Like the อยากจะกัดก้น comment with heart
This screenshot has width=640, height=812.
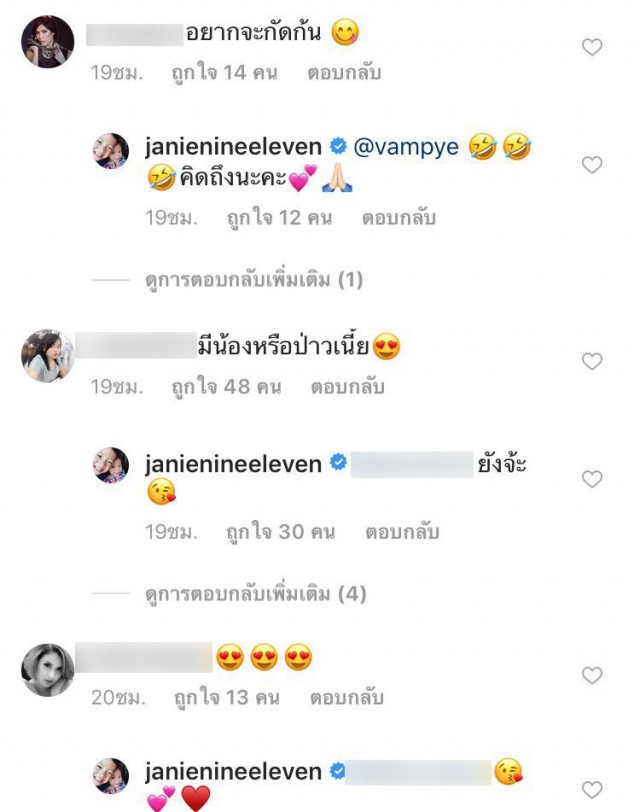click(x=592, y=47)
